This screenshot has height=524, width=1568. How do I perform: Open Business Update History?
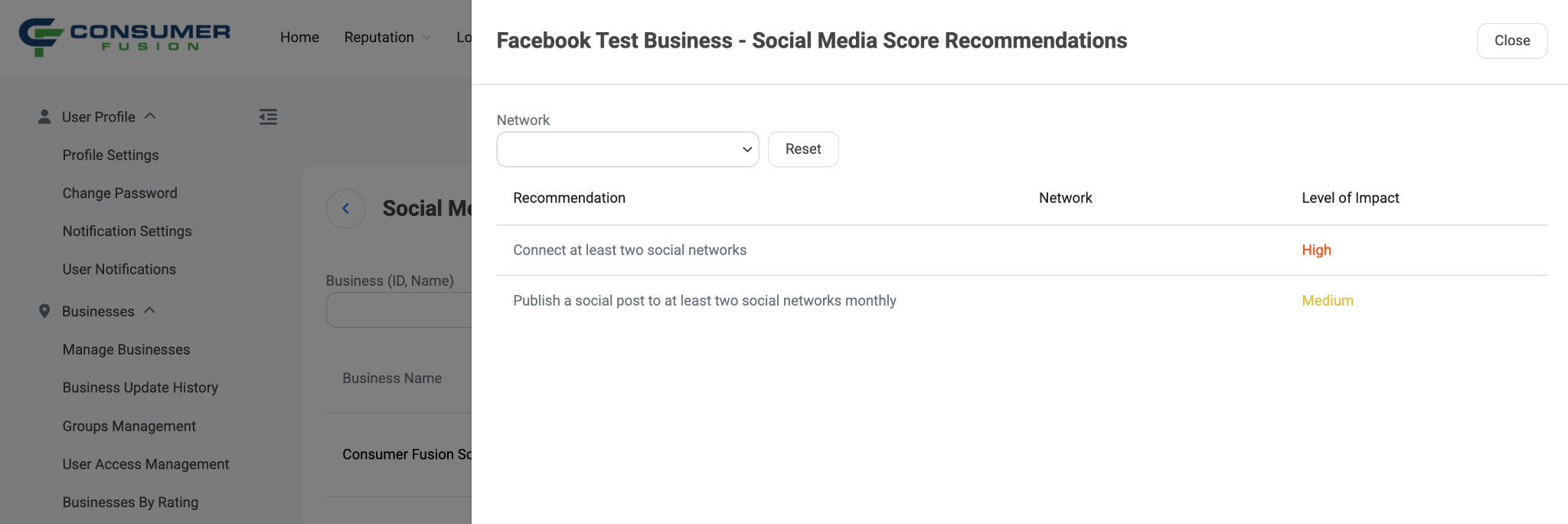tap(140, 388)
